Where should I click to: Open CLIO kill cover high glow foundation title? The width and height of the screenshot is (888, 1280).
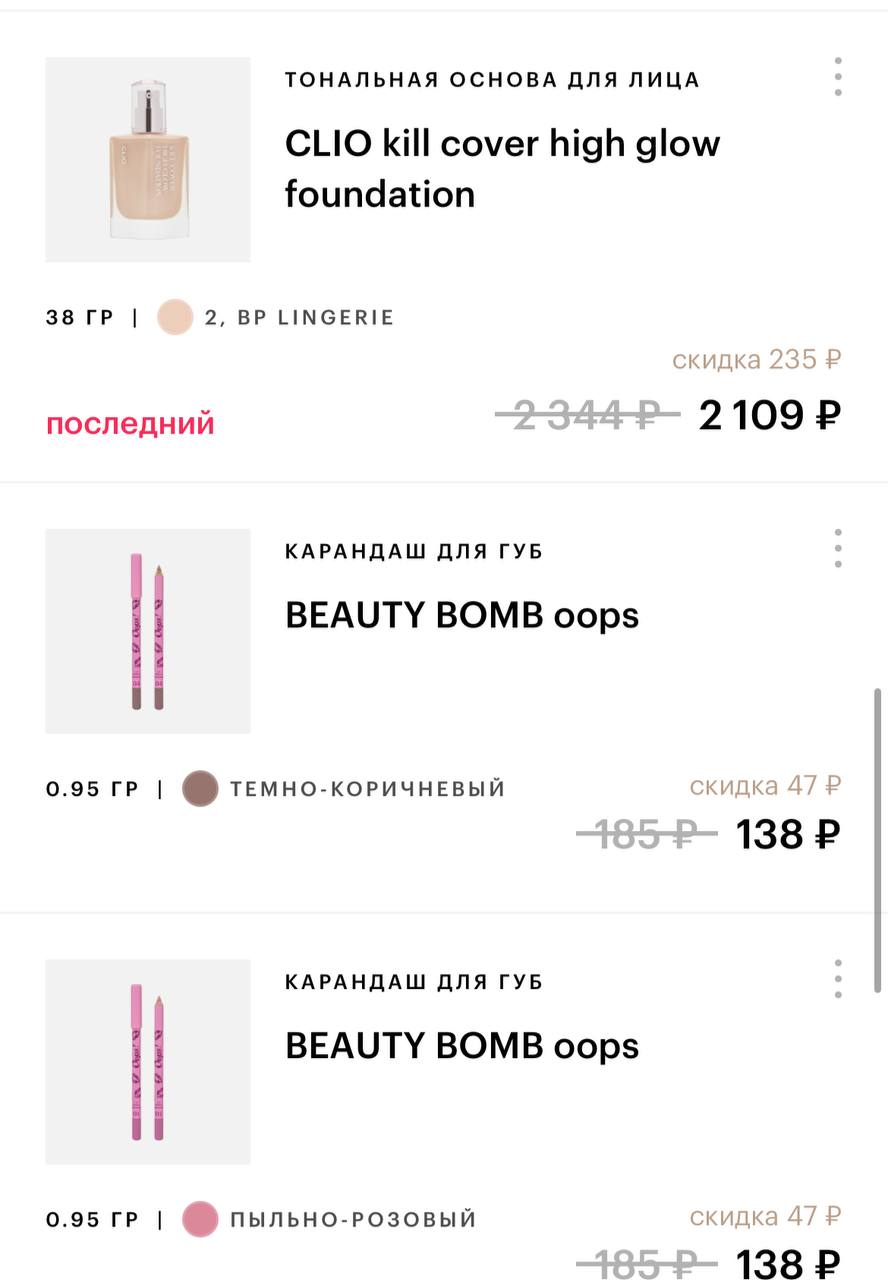502,168
